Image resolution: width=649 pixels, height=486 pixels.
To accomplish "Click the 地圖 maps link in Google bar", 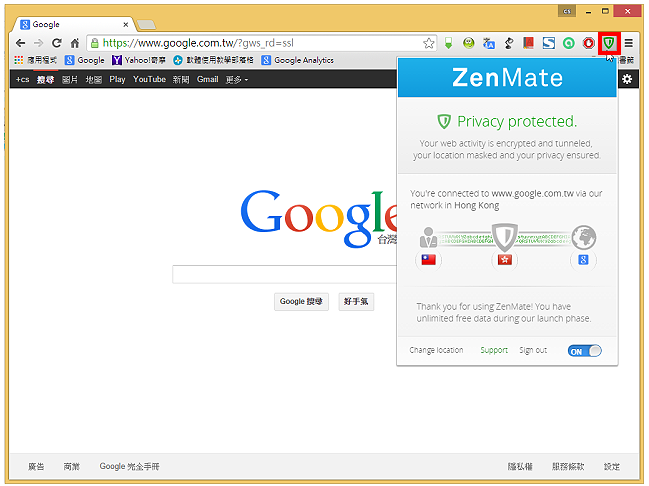I will (x=94, y=79).
